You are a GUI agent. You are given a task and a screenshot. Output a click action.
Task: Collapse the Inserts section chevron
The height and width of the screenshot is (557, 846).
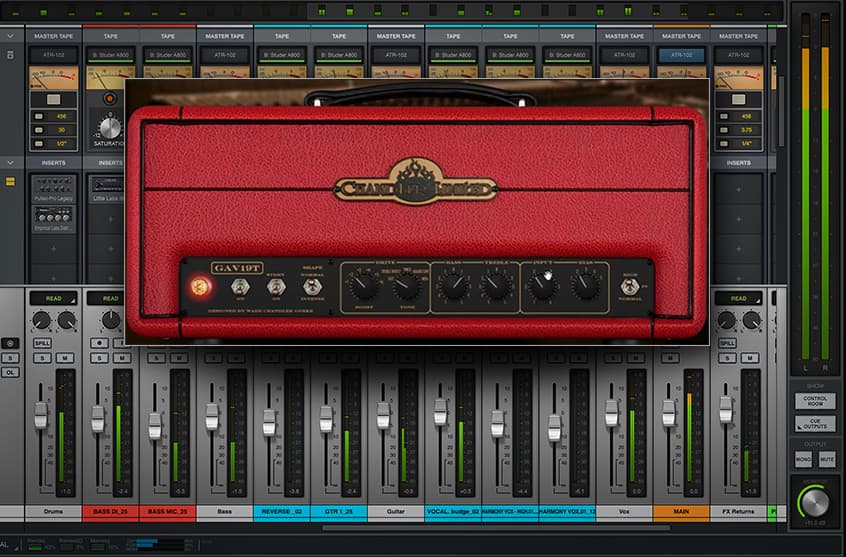click(x=11, y=162)
